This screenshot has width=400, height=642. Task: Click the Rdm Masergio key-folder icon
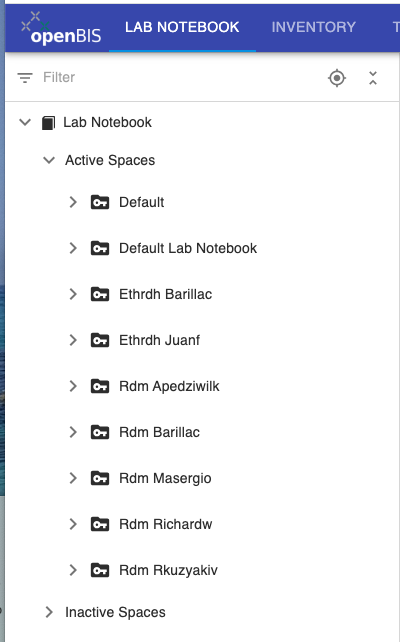tap(100, 478)
